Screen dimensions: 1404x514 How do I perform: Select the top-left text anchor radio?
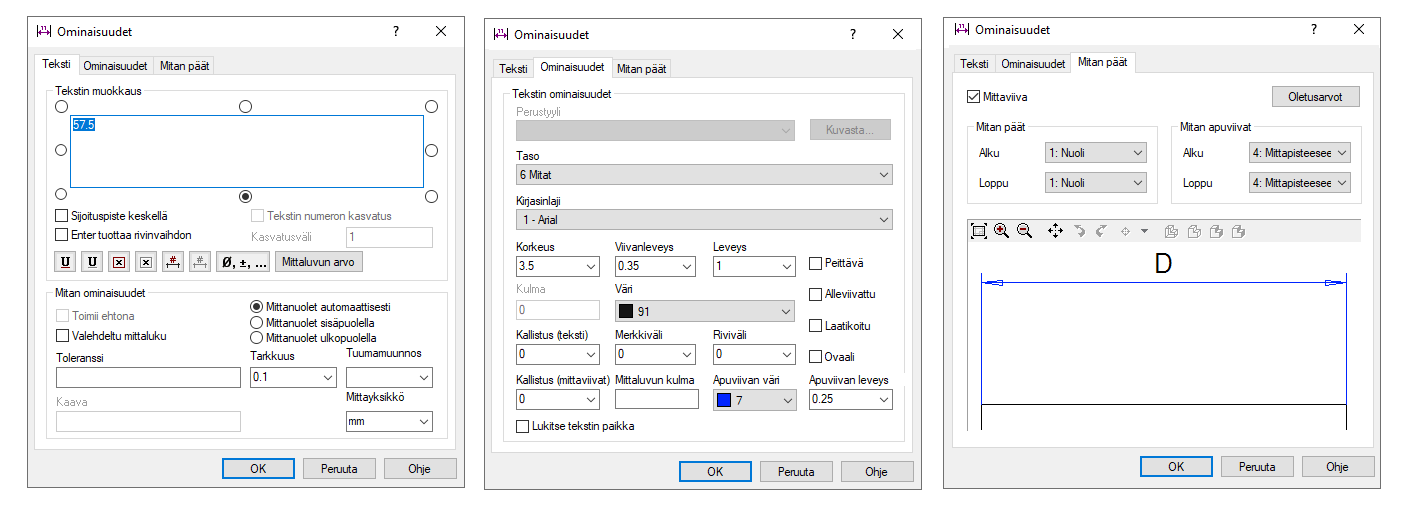tap(61, 106)
